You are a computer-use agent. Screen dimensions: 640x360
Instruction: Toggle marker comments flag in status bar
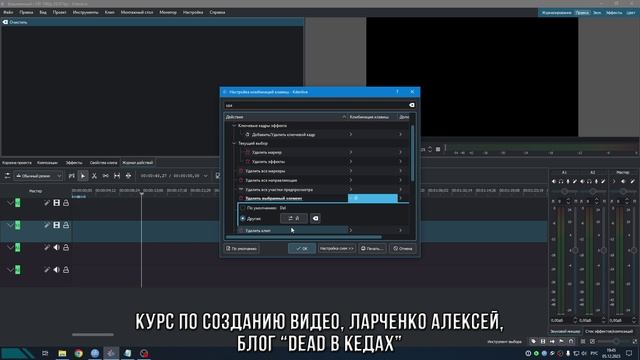coord(562,341)
